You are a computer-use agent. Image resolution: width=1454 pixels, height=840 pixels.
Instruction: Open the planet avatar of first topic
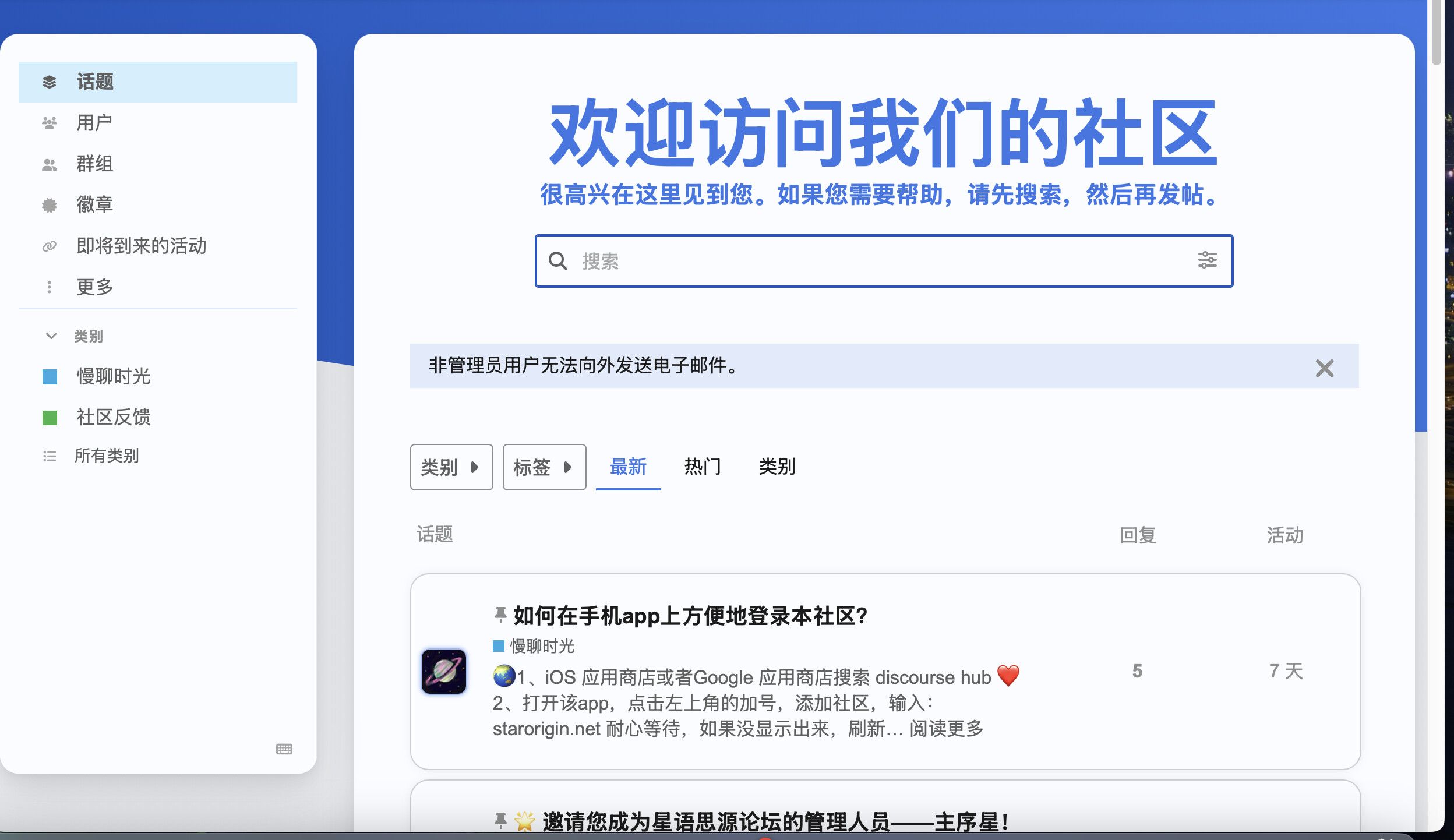(444, 671)
